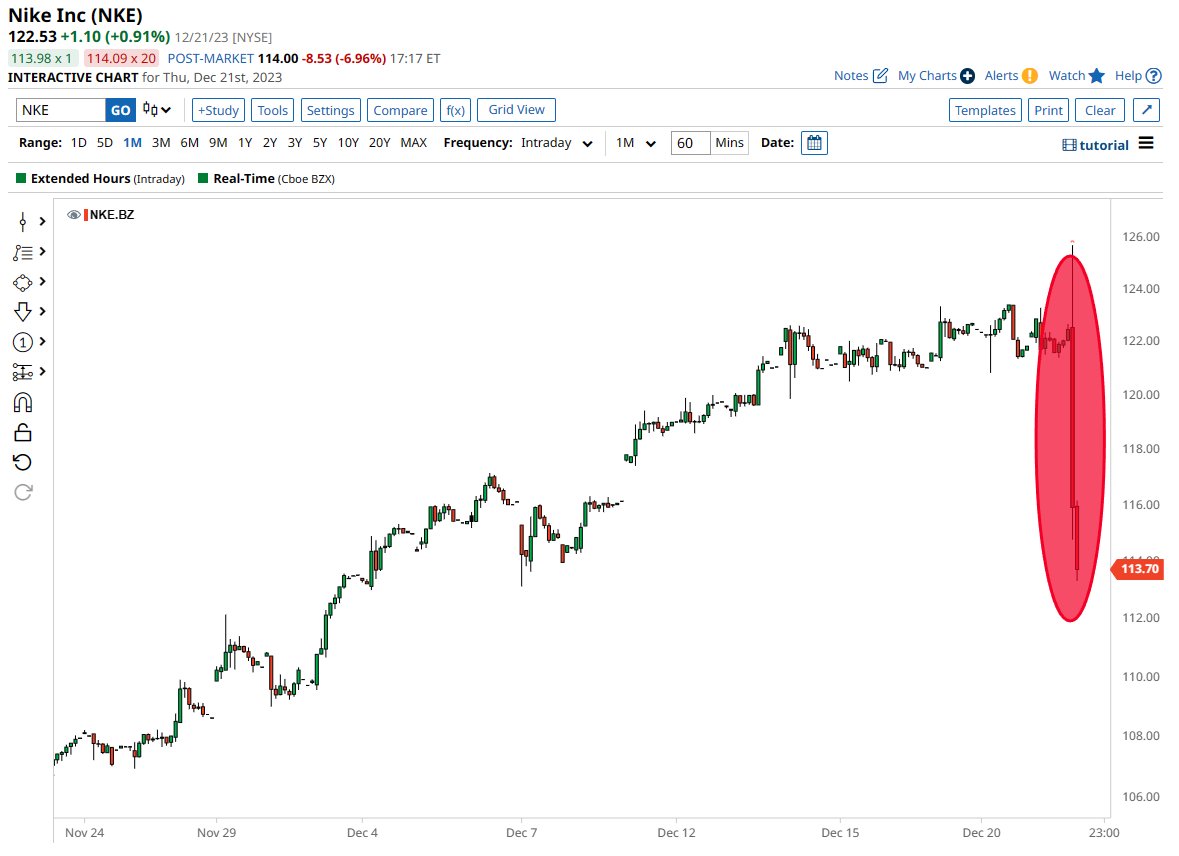The image size is (1179, 856).
Task: Click the My Charts plus icon
Action: coord(968,76)
